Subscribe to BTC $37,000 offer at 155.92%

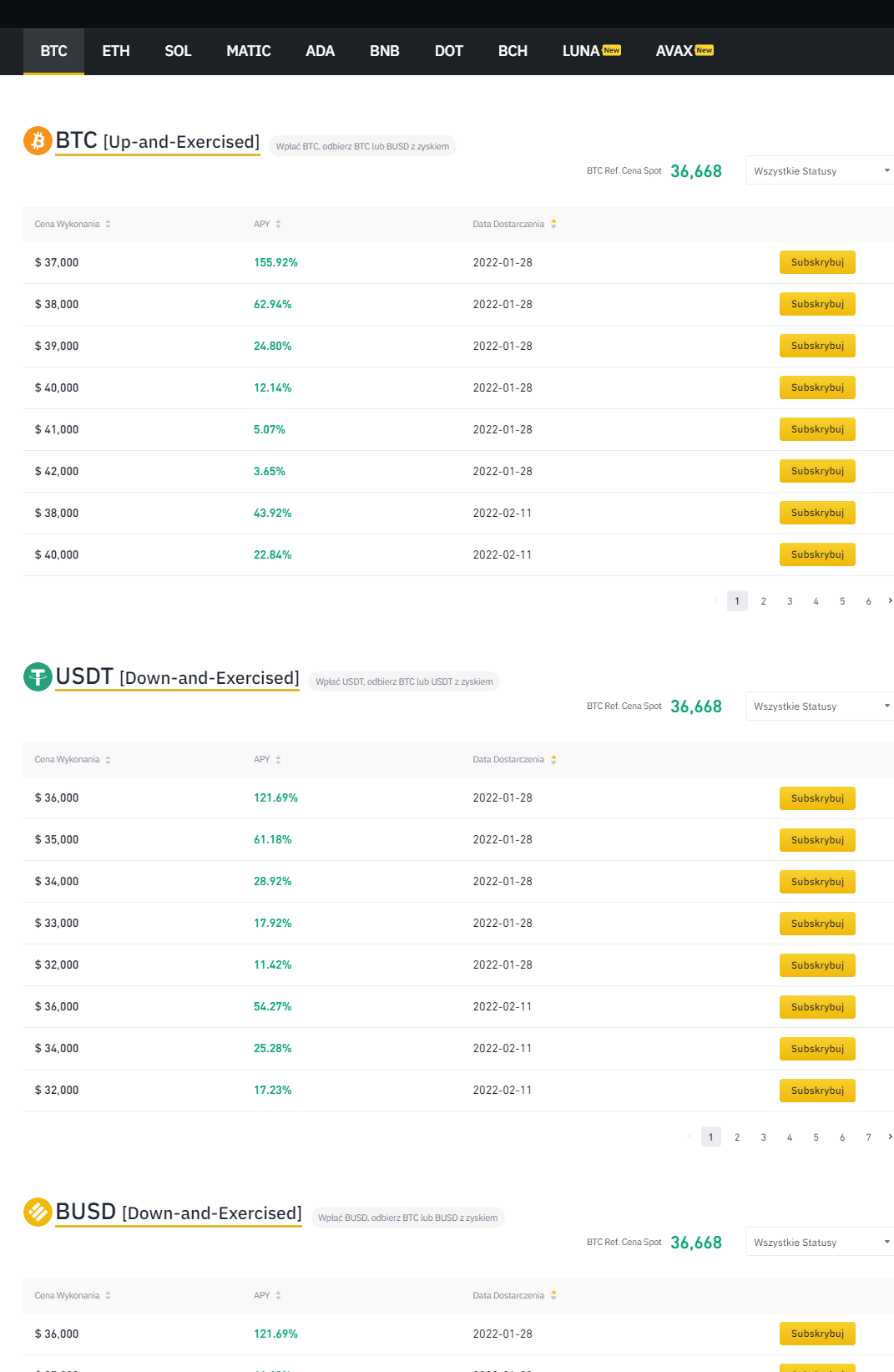coord(817,262)
